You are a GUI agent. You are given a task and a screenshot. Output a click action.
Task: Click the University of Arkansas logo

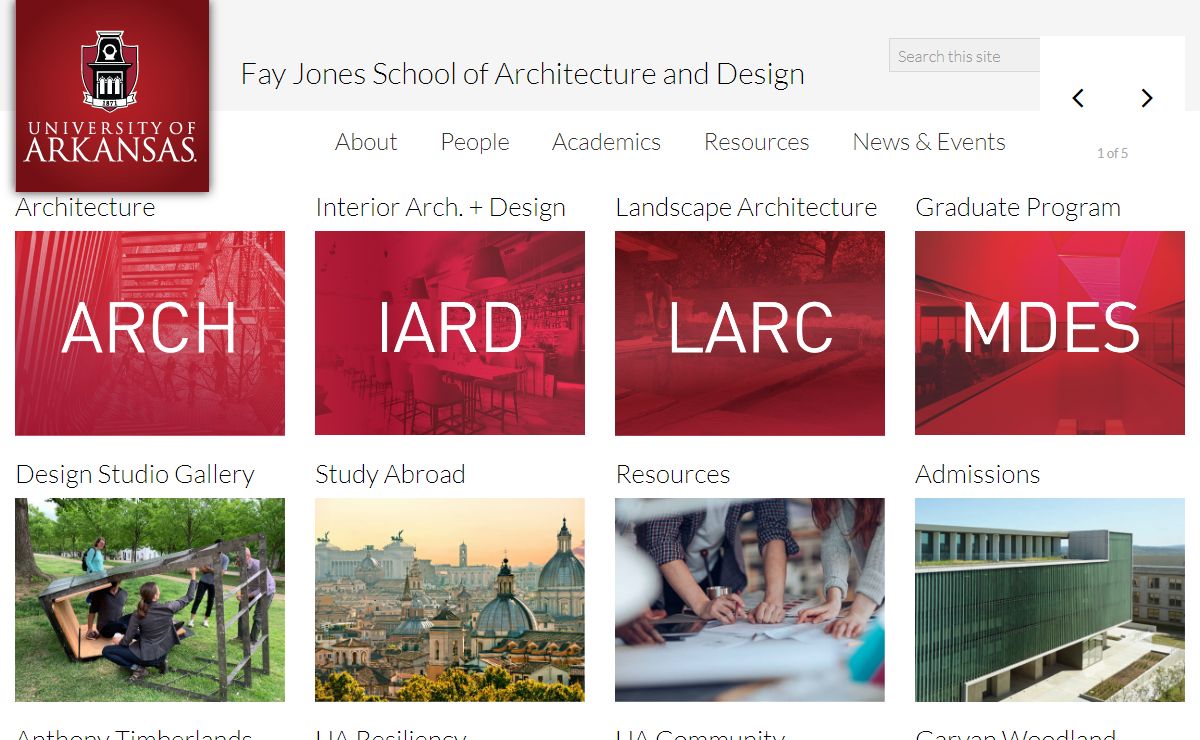coord(112,95)
